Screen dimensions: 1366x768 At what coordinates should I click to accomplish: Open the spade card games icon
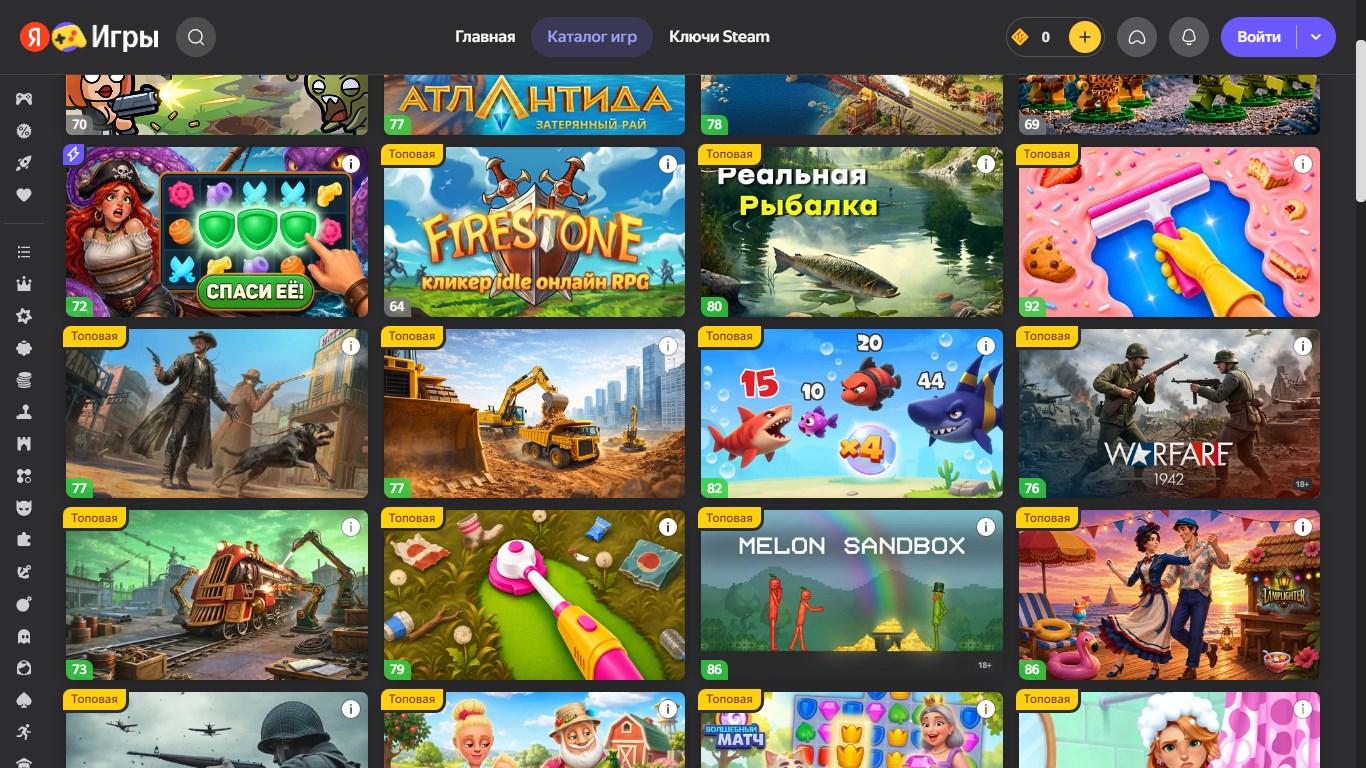[x=24, y=700]
